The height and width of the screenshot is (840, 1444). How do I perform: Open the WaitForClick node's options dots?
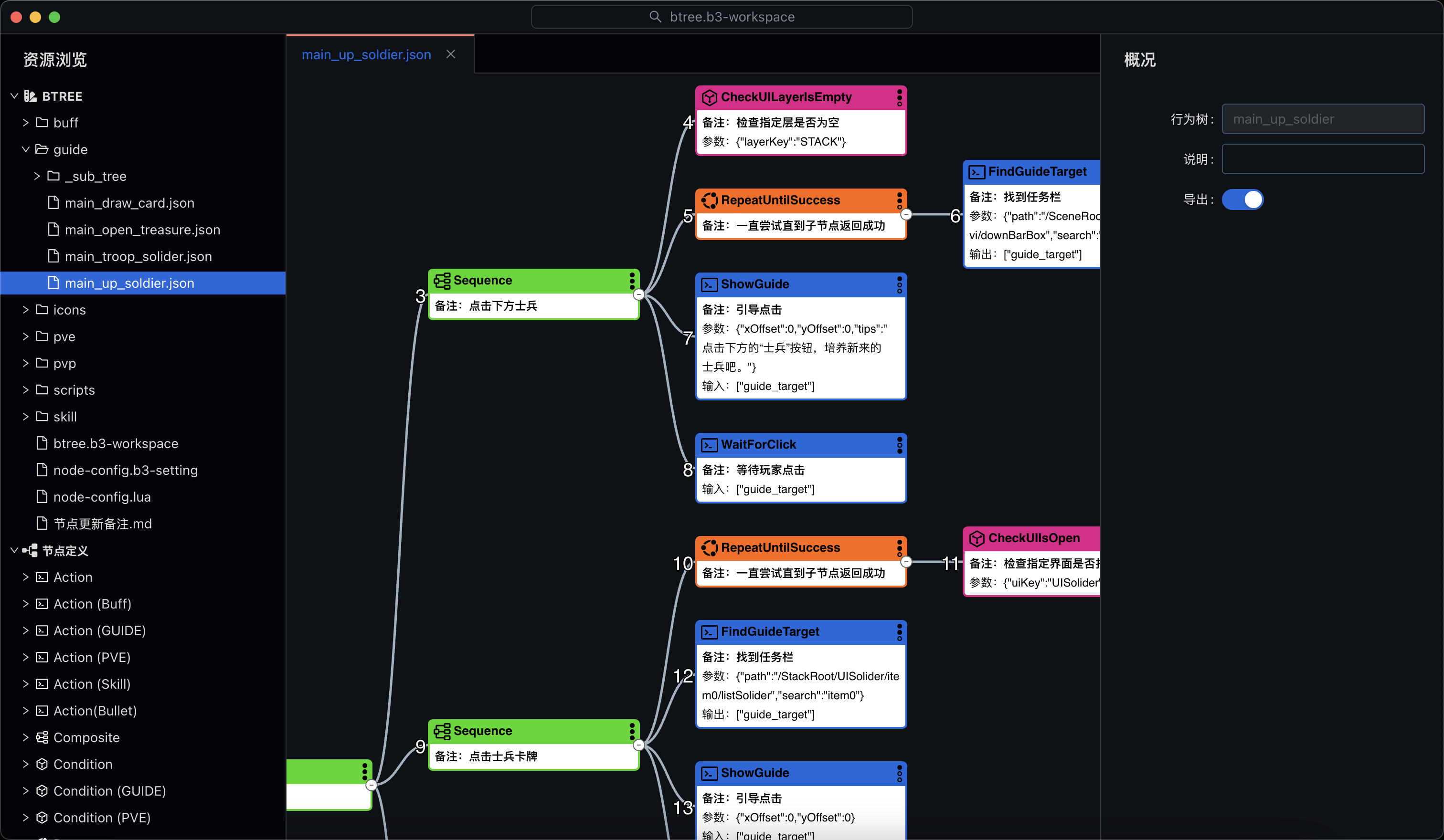pyautogui.click(x=899, y=445)
